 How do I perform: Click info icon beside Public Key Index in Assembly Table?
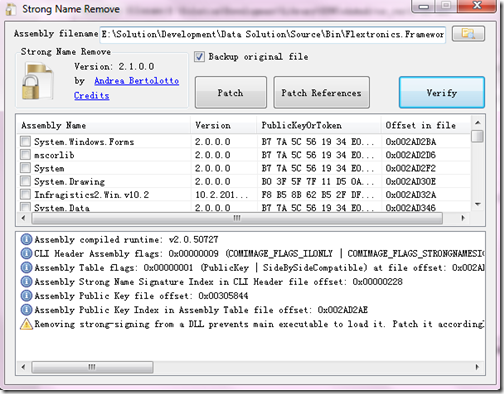[x=26, y=310]
